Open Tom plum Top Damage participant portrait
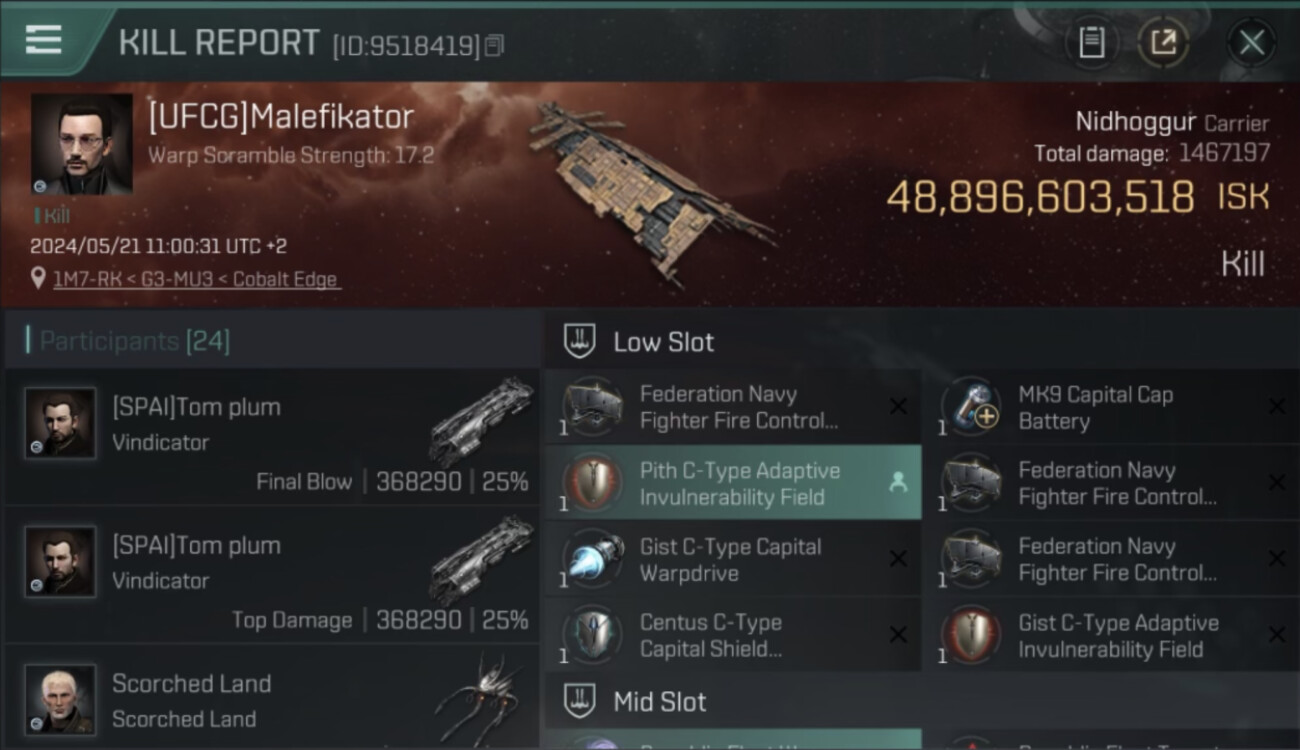The width and height of the screenshot is (1300, 750). (61, 563)
